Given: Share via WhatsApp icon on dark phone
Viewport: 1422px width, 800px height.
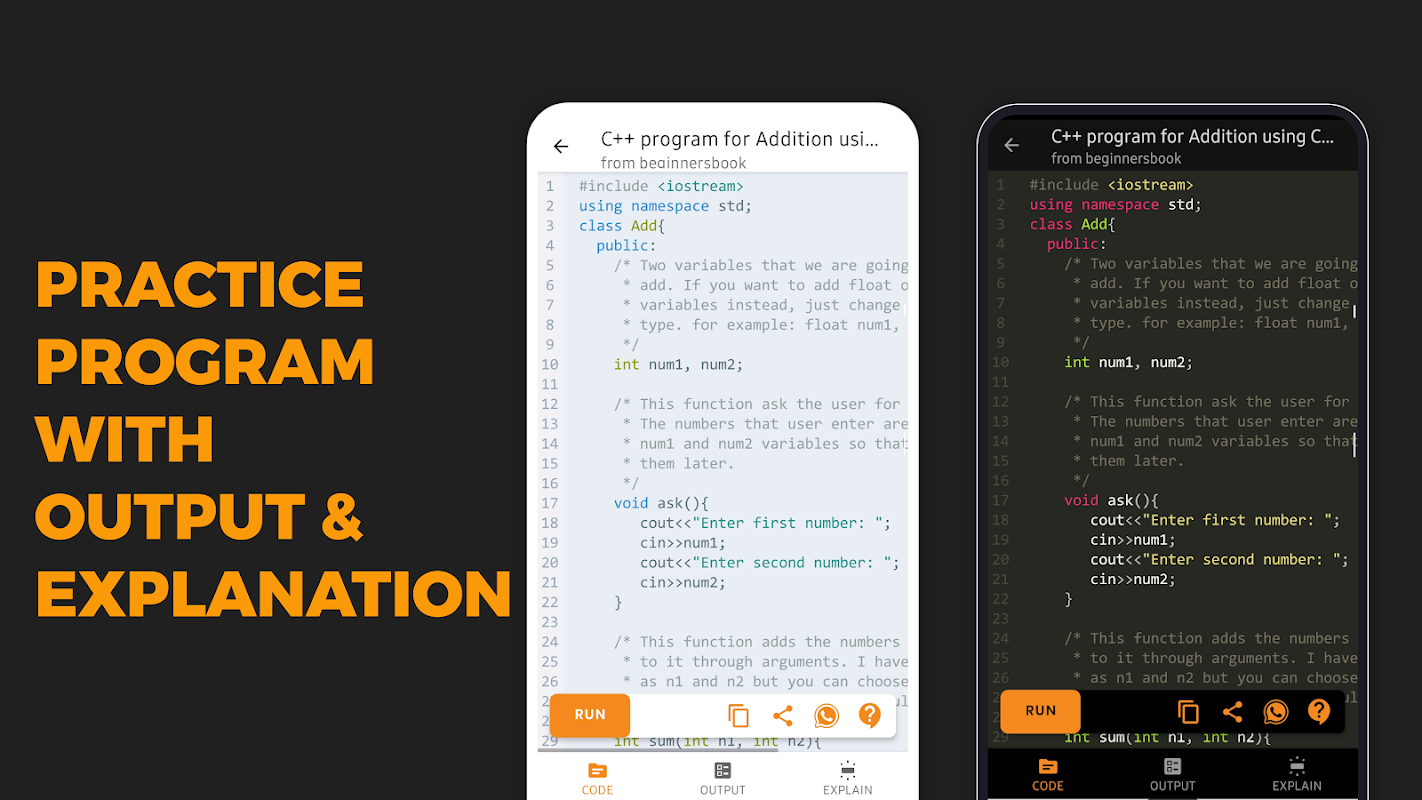Looking at the screenshot, I should (1276, 712).
